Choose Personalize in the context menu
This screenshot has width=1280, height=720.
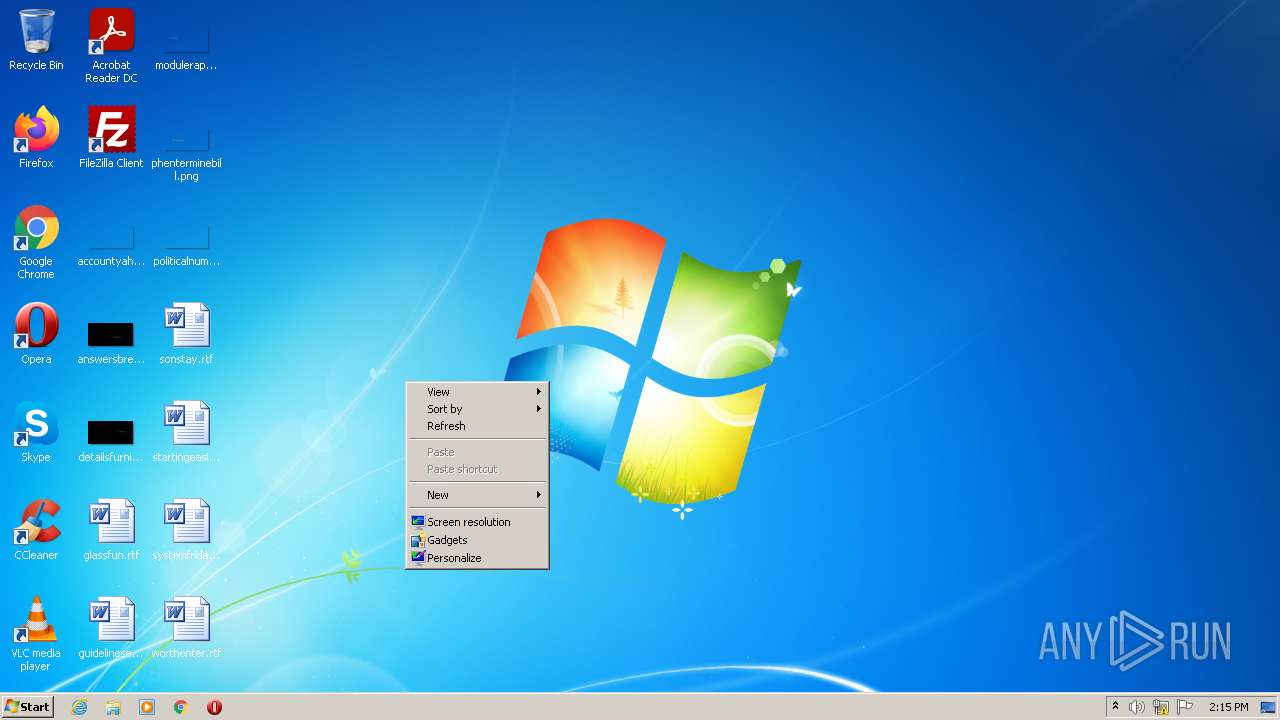pyautogui.click(x=477, y=558)
